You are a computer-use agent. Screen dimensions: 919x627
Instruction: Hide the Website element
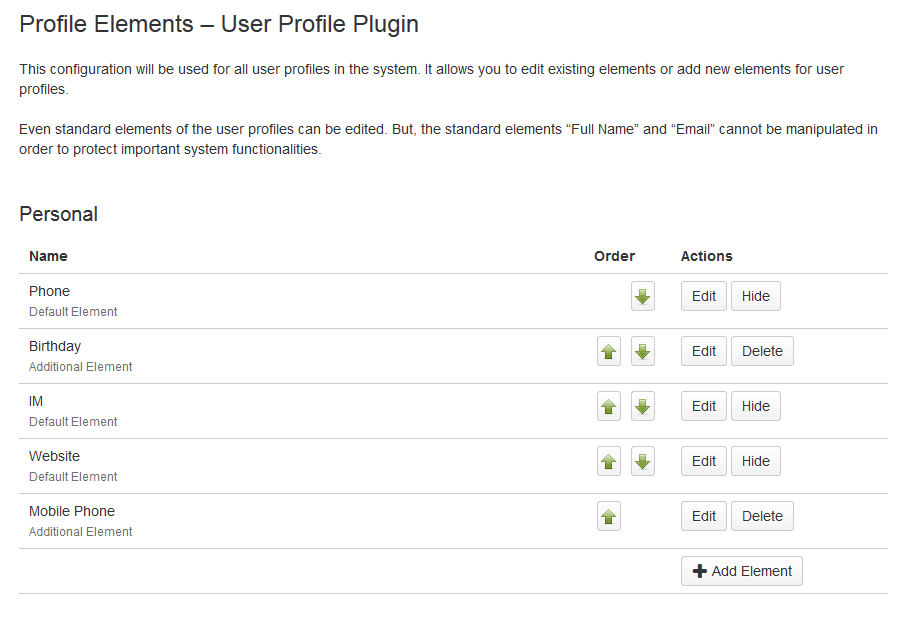756,461
